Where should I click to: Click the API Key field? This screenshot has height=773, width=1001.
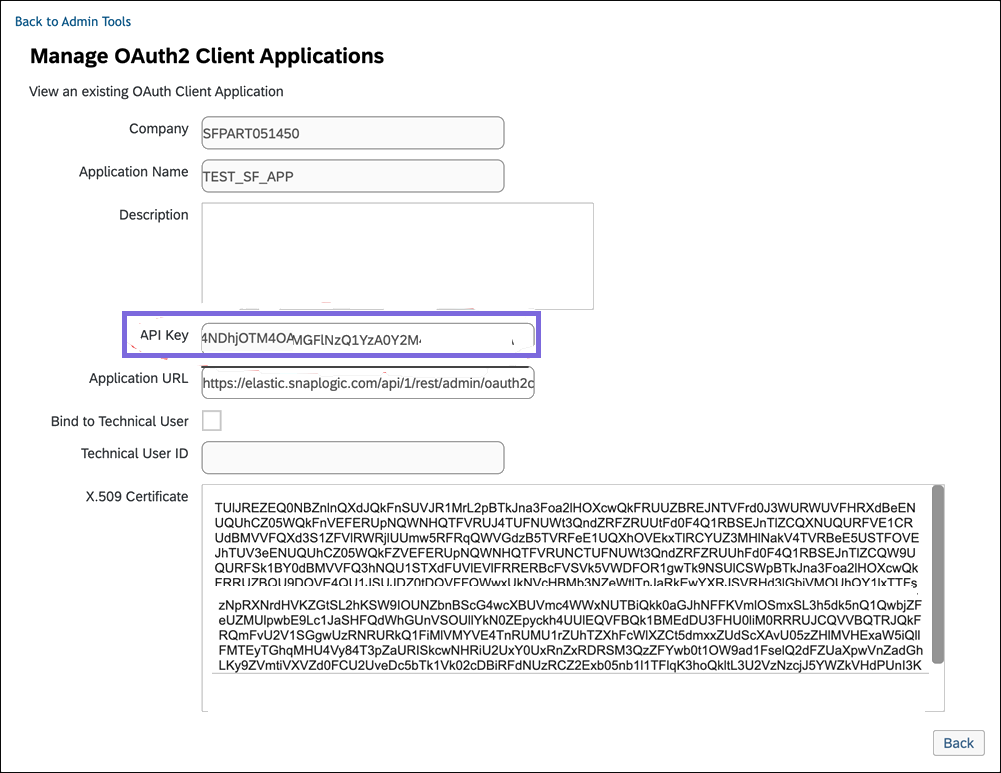coord(368,338)
